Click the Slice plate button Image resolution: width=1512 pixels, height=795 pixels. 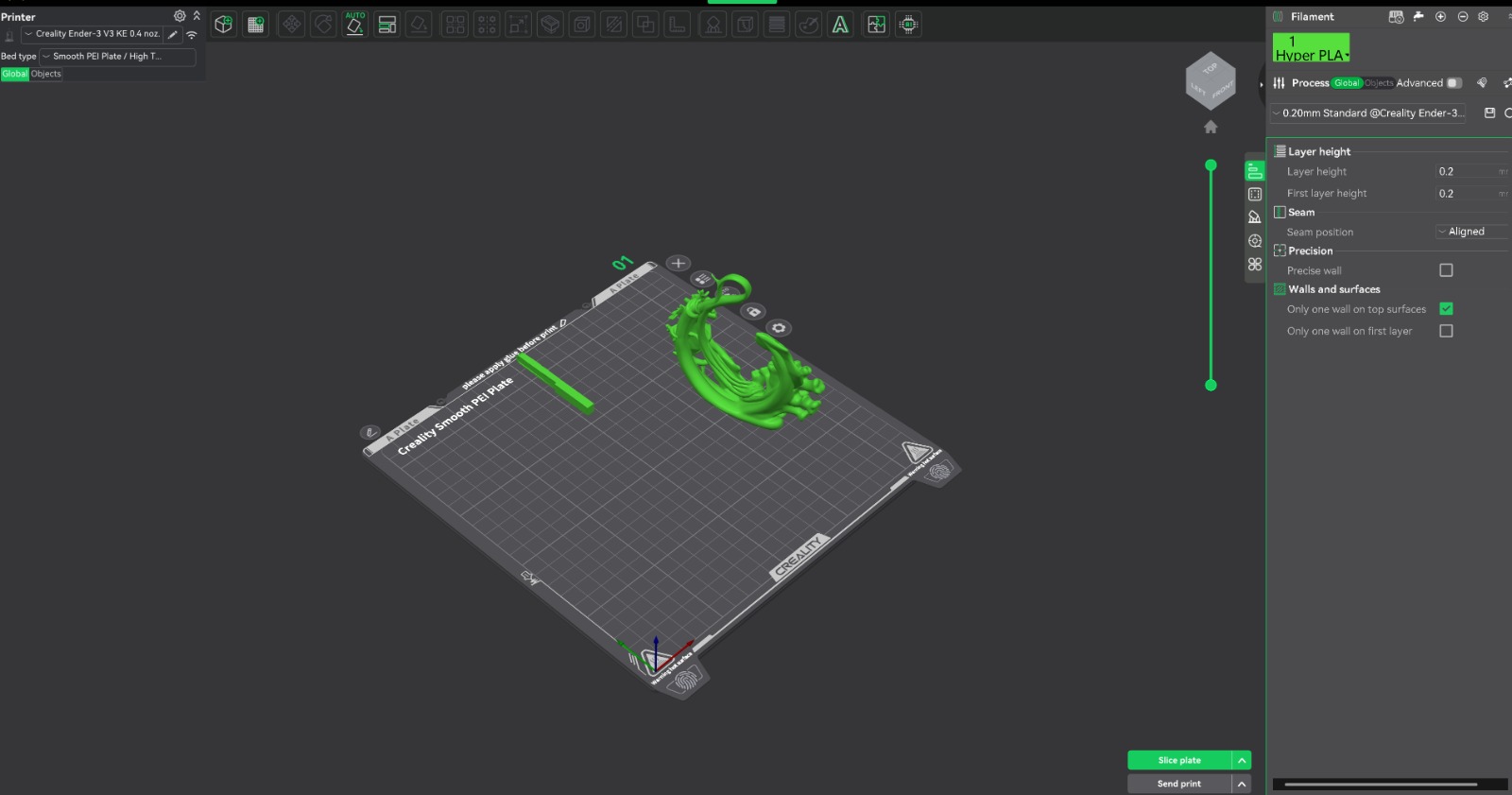1179,760
